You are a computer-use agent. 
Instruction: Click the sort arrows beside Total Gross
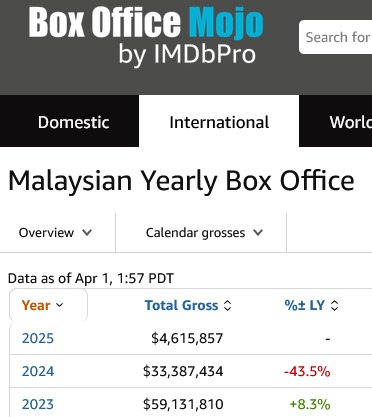coord(227,305)
